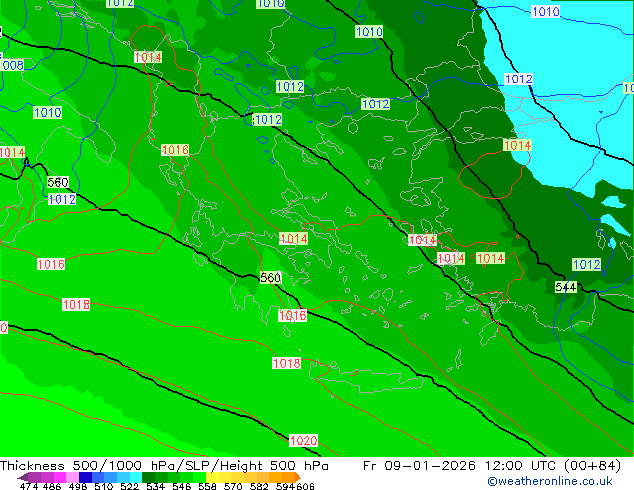
Task: Pick the cyan legend swatch before 534
Action: click(136, 477)
